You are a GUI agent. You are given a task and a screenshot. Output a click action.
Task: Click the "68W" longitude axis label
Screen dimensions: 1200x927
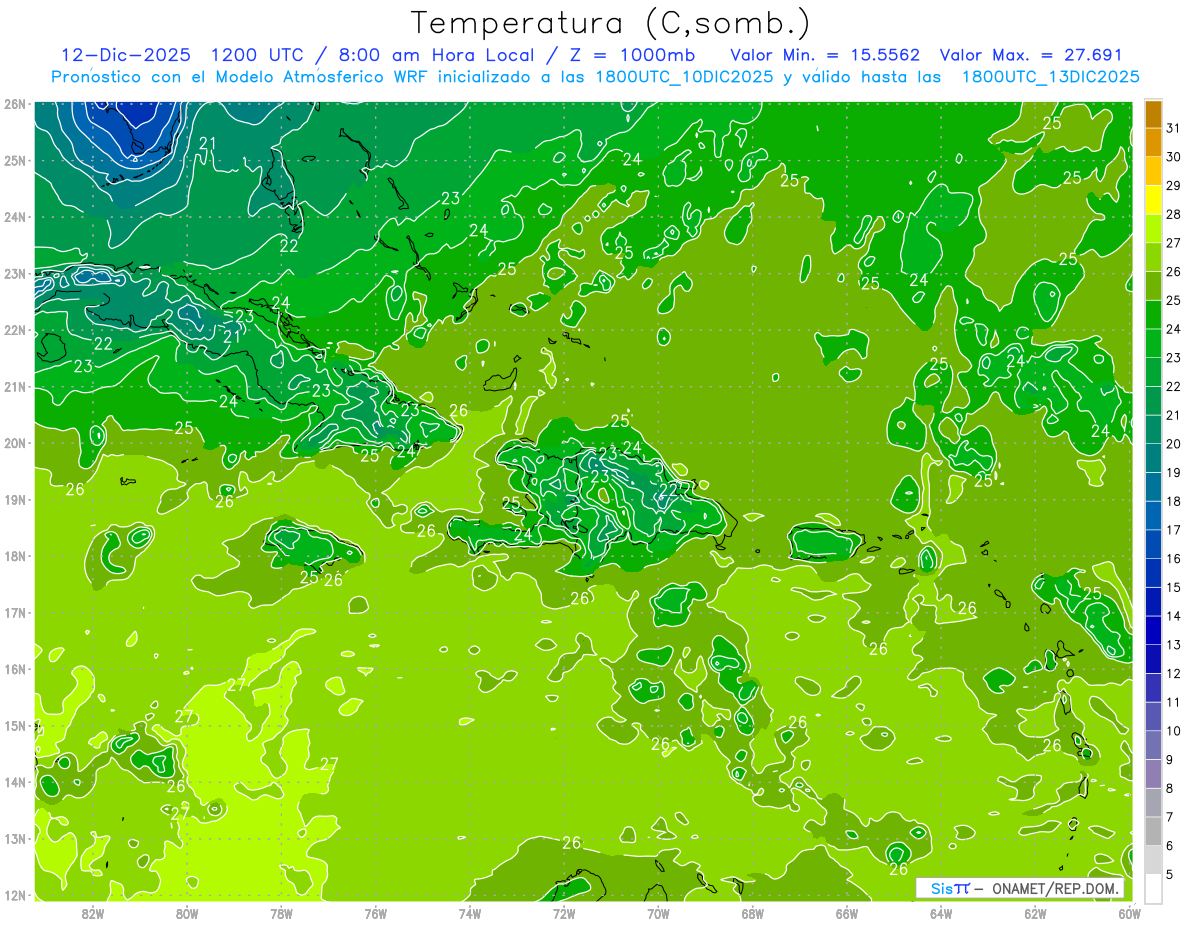(x=753, y=913)
